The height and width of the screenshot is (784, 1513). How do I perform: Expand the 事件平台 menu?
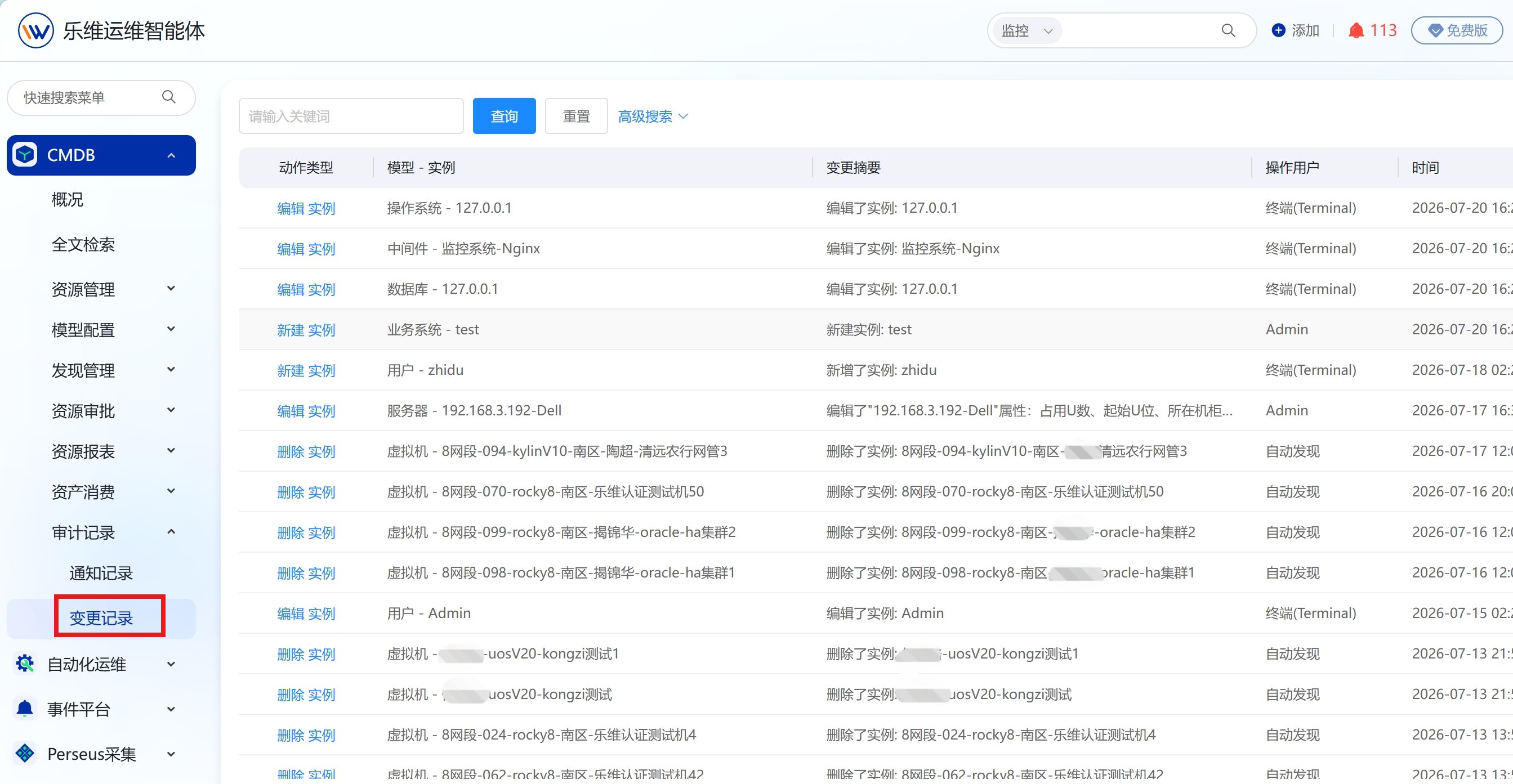pyautogui.click(x=171, y=709)
